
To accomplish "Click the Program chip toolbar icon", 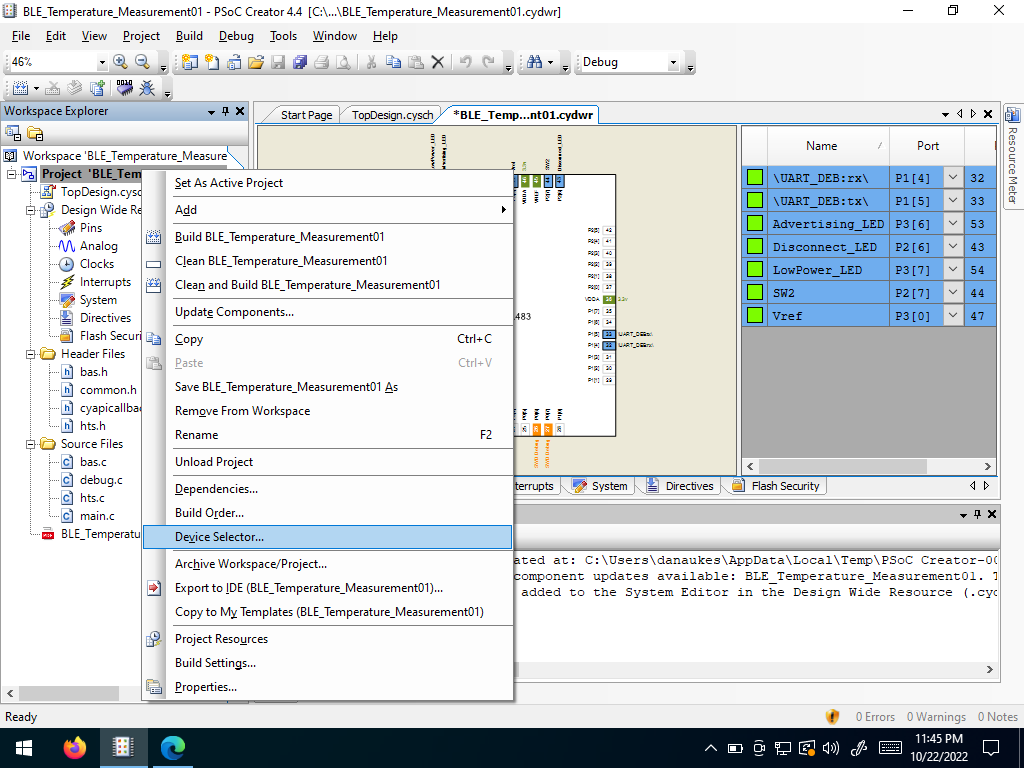I will pos(124,88).
